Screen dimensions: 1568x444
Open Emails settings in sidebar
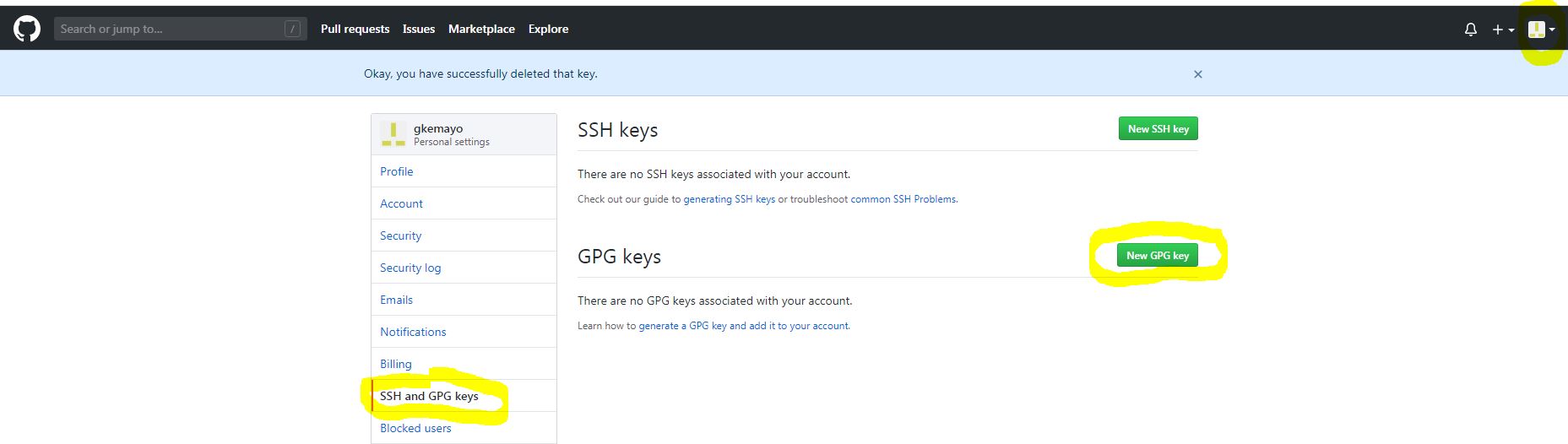[x=396, y=300]
